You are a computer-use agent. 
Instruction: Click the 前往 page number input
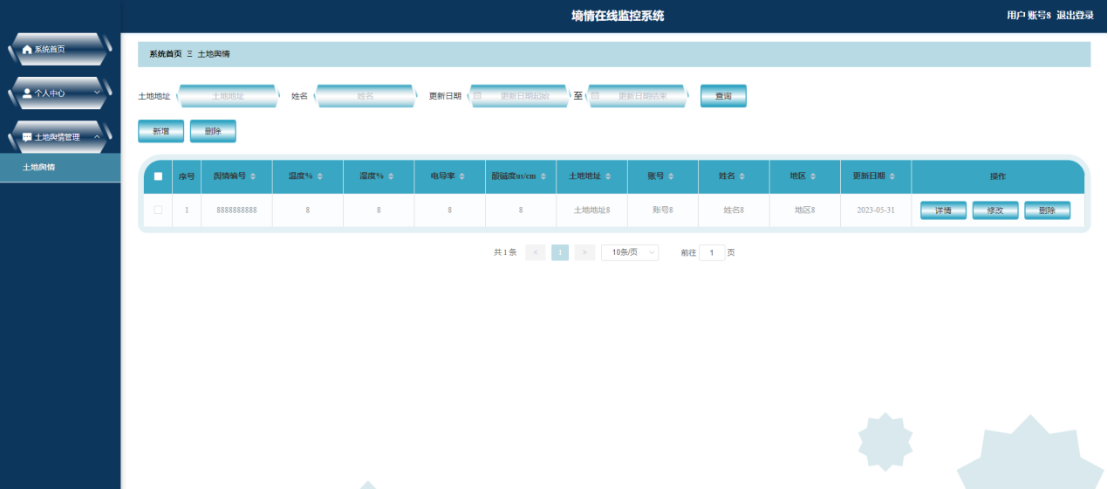pos(712,252)
